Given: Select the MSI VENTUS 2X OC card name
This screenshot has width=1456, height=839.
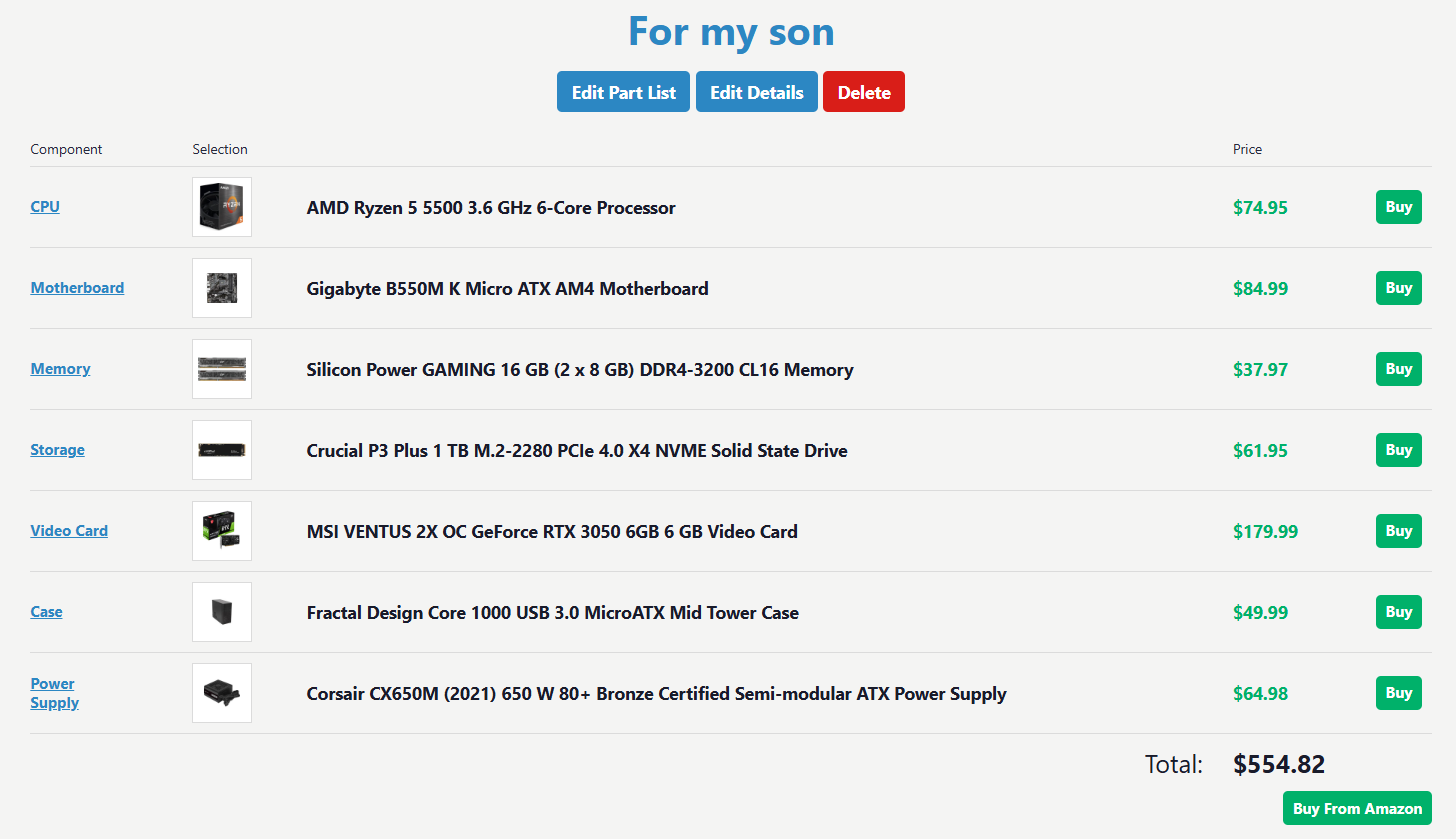Looking at the screenshot, I should pos(552,532).
